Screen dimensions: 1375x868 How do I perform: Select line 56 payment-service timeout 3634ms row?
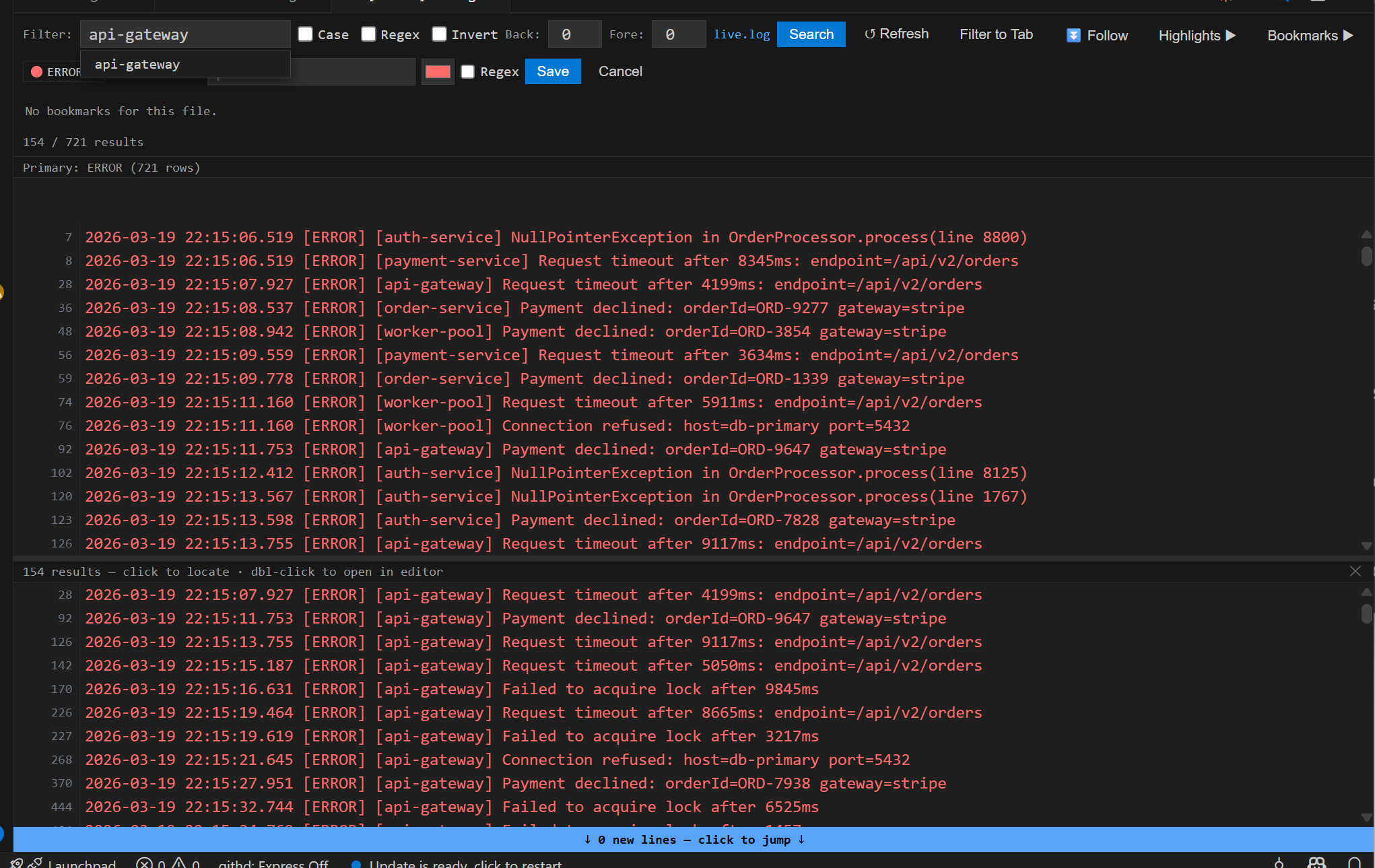tap(687, 355)
